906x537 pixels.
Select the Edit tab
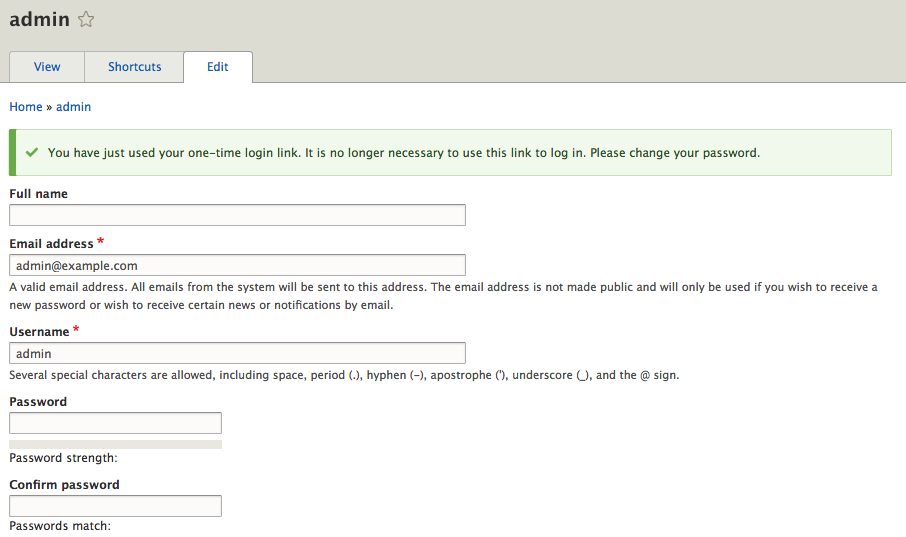[x=218, y=67]
